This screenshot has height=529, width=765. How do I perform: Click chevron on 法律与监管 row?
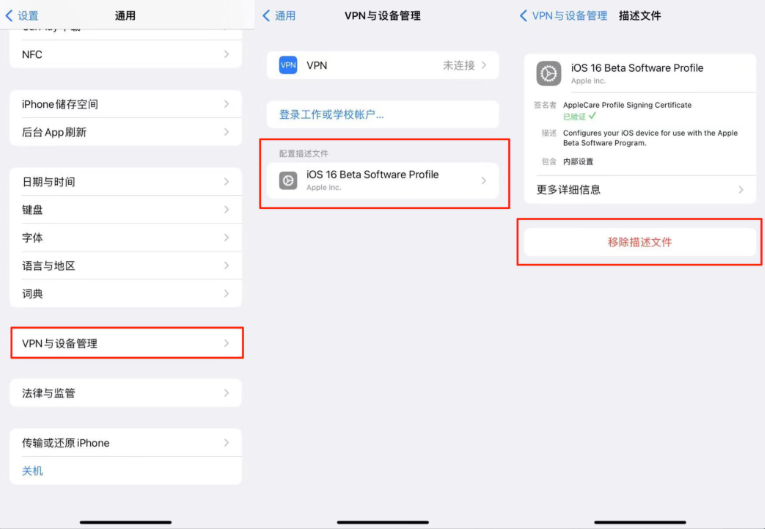coord(226,393)
